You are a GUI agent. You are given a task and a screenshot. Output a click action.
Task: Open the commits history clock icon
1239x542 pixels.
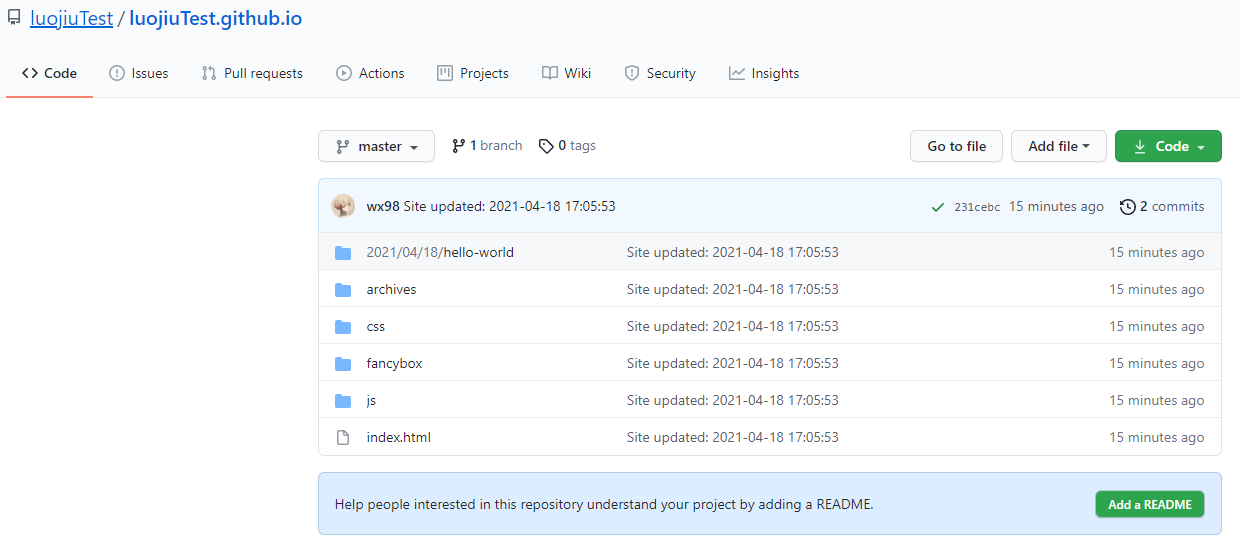coord(1127,207)
